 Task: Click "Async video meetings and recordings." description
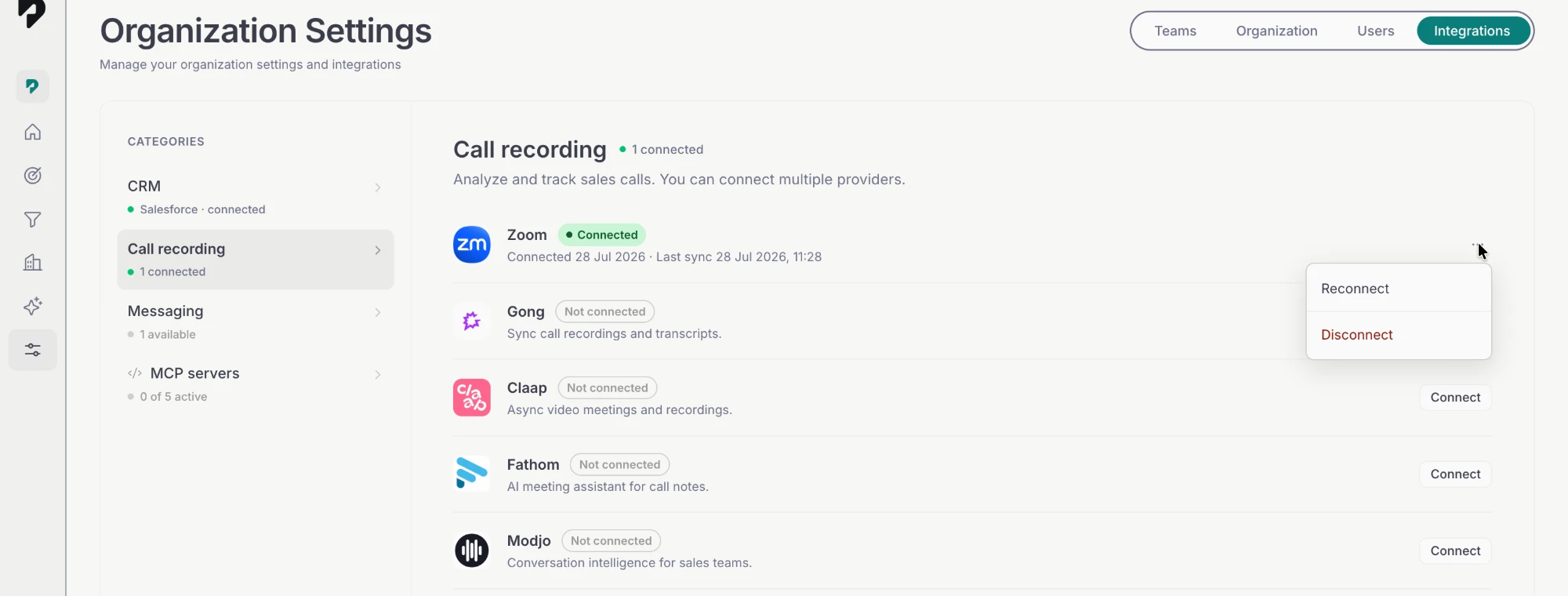pos(619,409)
